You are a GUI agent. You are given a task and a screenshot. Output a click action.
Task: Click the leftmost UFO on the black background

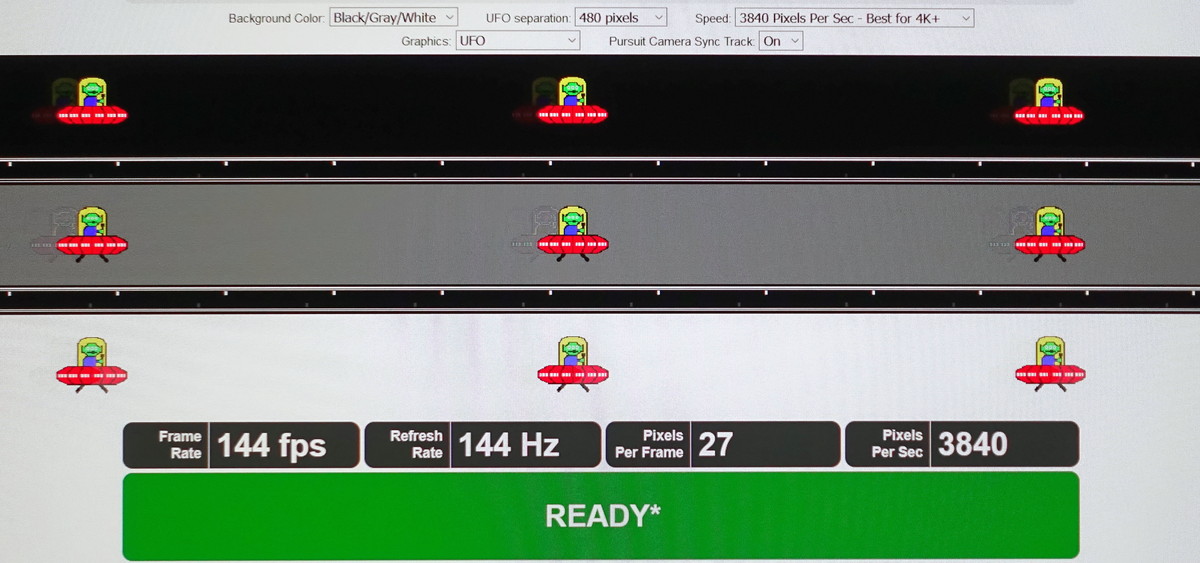[92, 101]
